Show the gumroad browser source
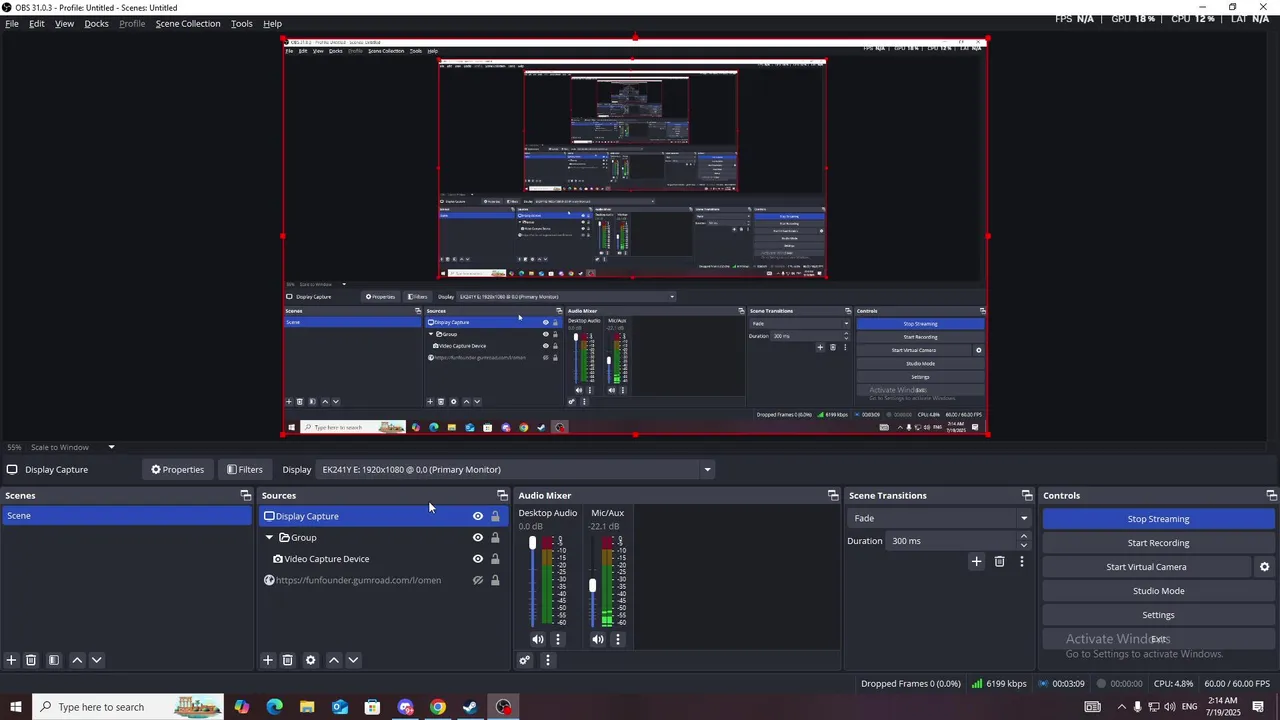Screen dimensions: 1280x720 (478, 580)
